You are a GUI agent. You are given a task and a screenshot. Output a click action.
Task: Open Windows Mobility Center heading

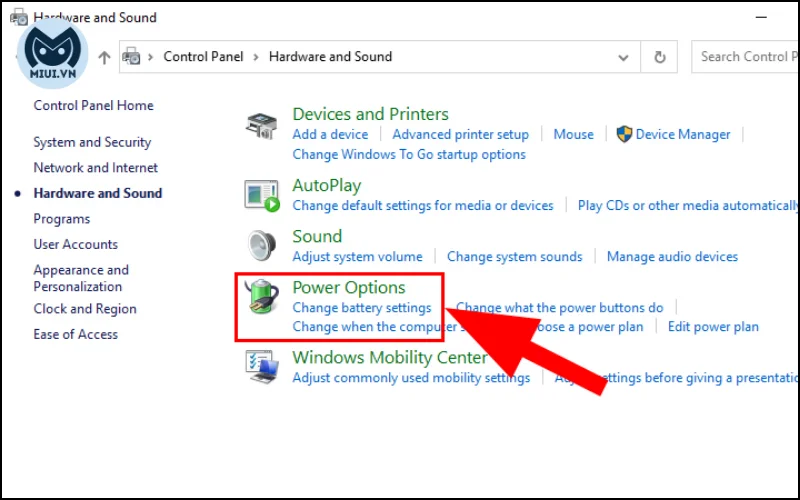tap(390, 357)
